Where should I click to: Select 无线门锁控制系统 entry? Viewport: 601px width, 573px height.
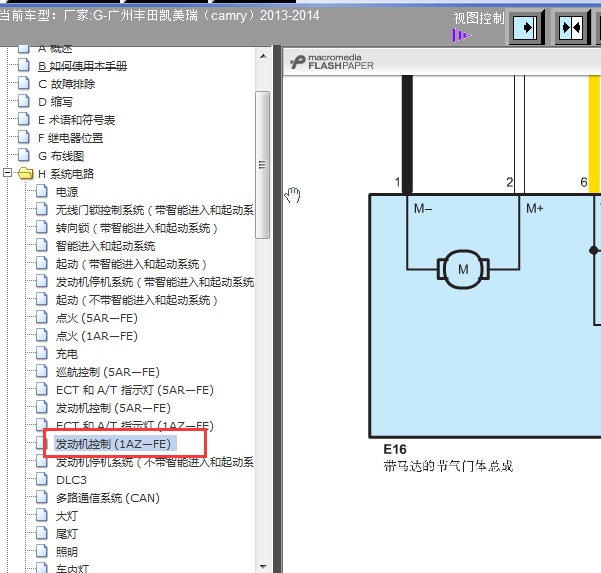tap(154, 210)
